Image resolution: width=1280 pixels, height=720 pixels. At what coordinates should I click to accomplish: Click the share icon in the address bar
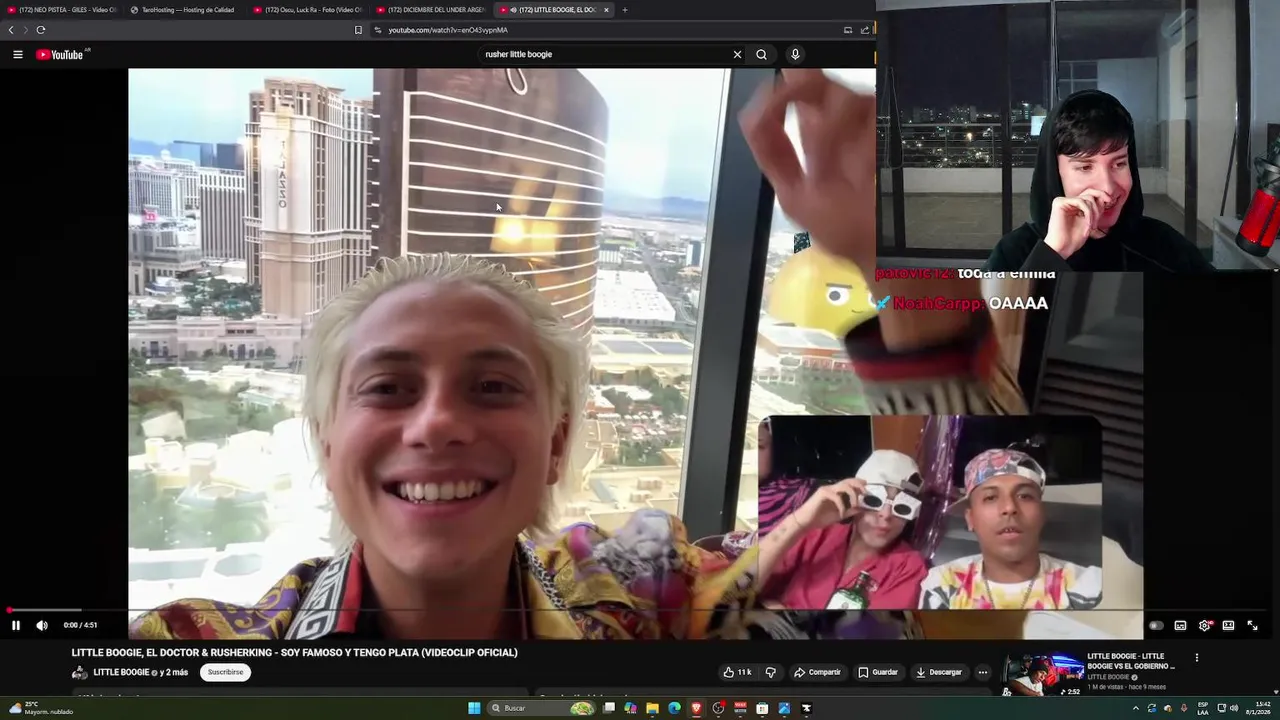[865, 30]
